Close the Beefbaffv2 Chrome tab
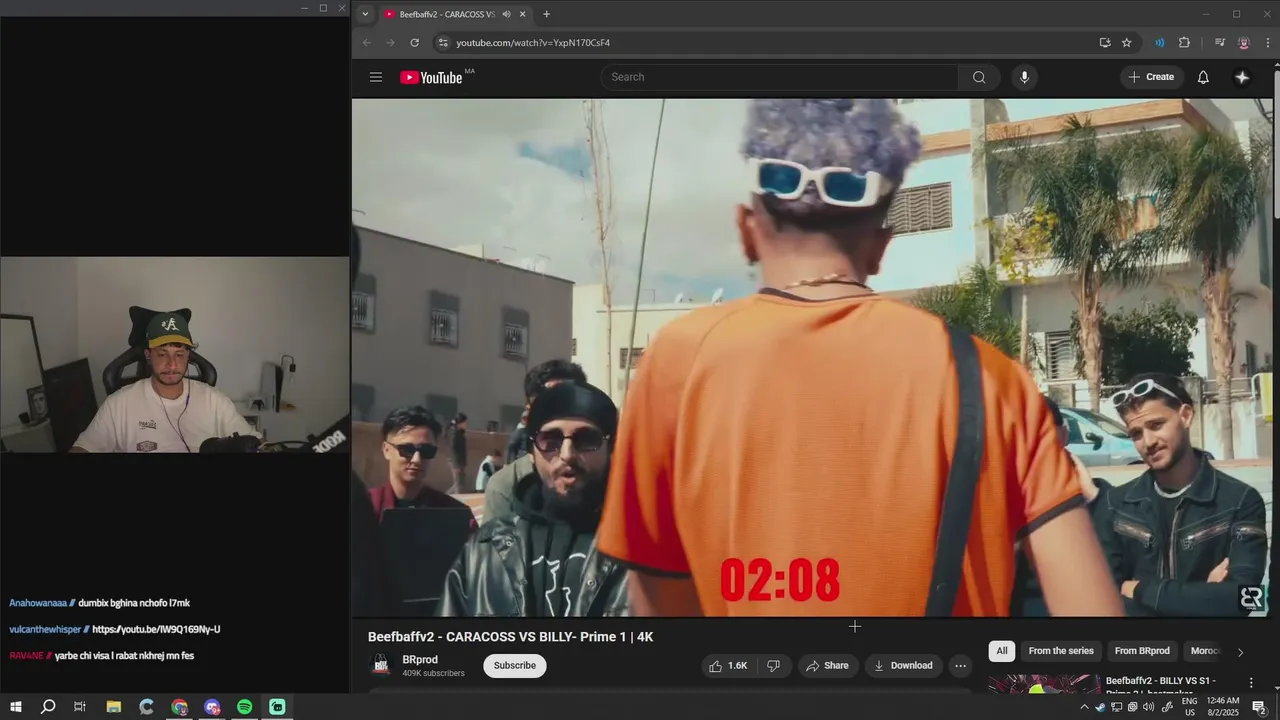The width and height of the screenshot is (1280, 720). pos(523,14)
